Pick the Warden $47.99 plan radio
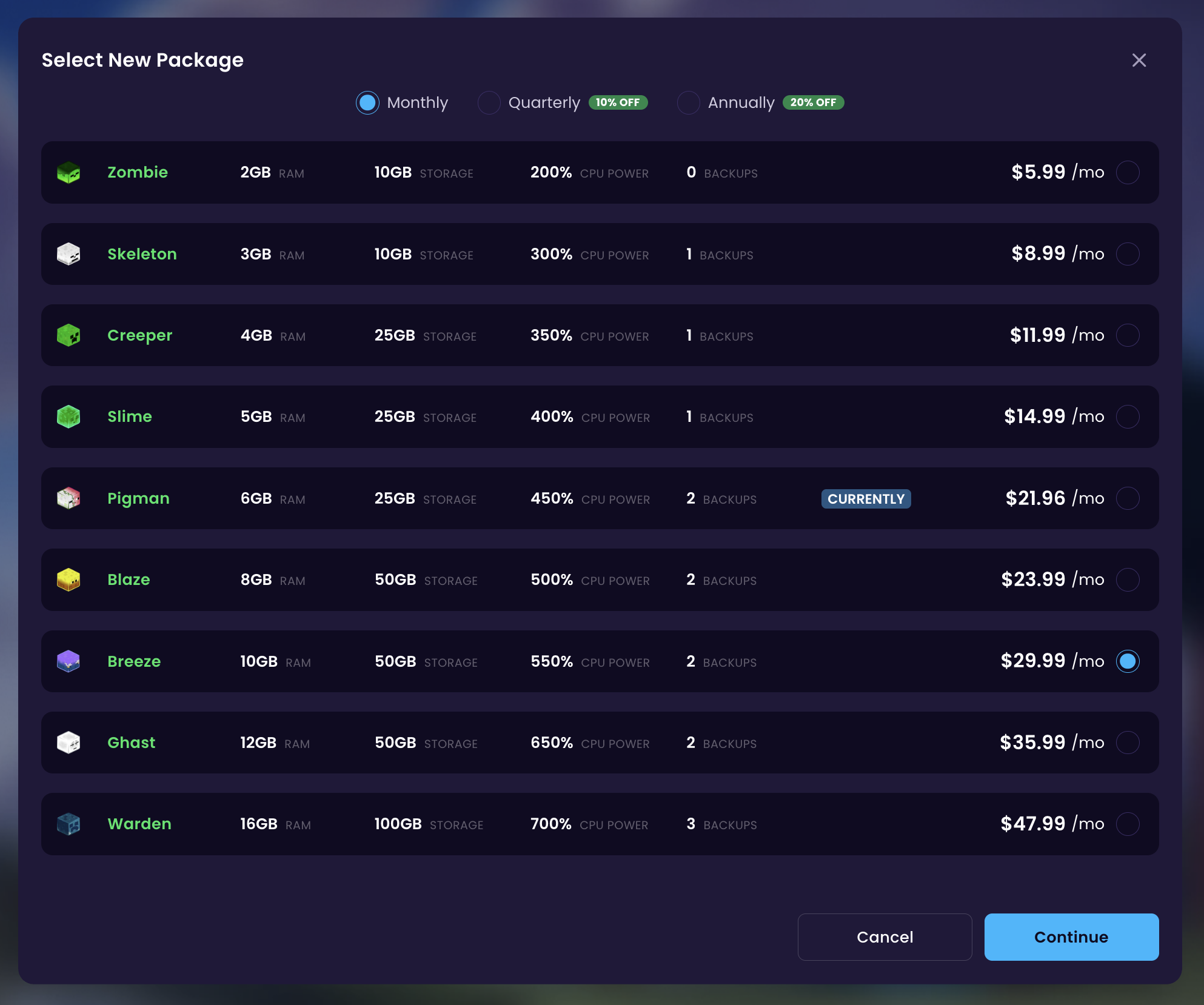Screen dimensions: 1204x1005 (x=1128, y=824)
